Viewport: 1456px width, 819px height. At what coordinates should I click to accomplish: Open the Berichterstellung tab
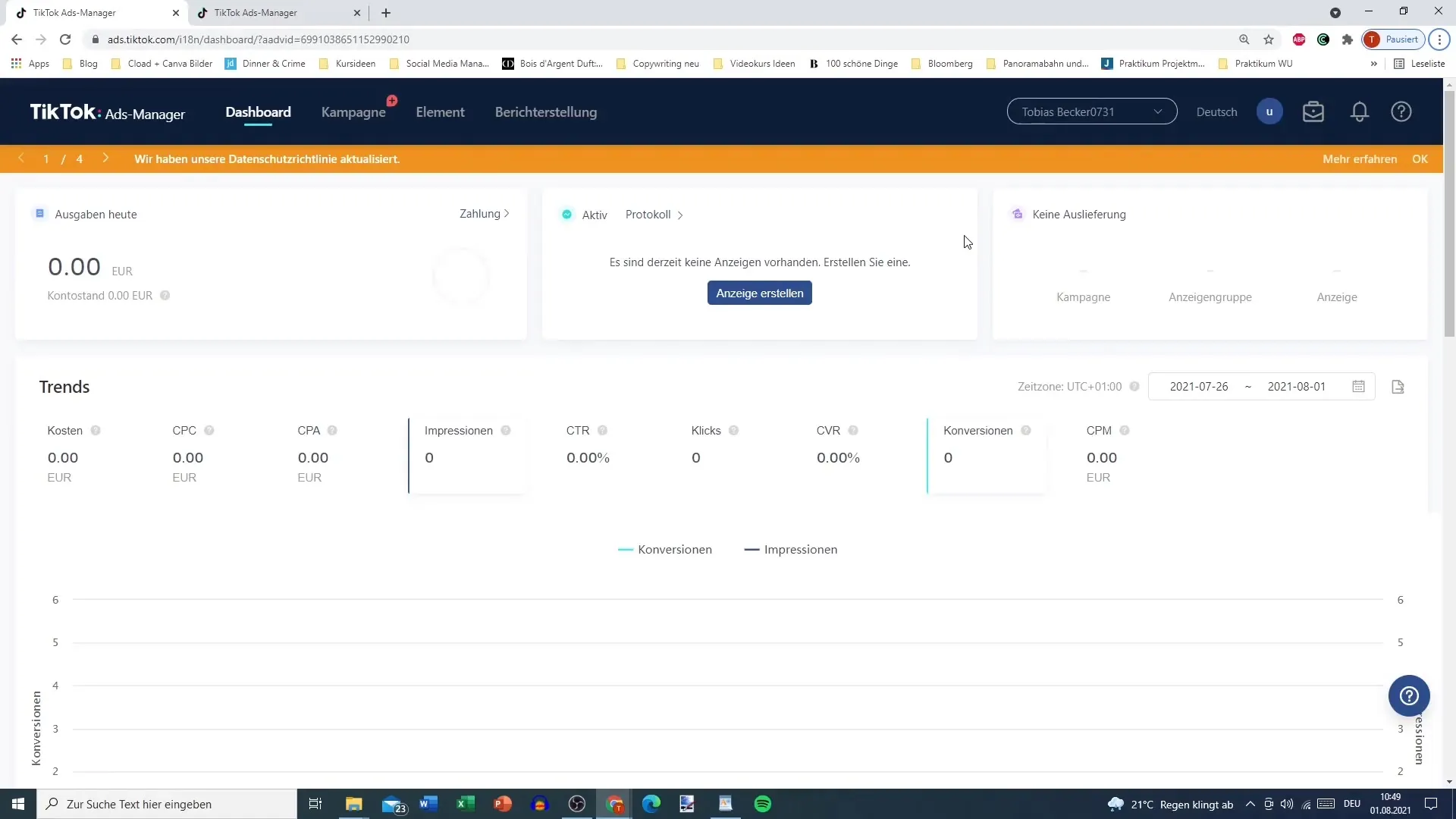tap(546, 112)
